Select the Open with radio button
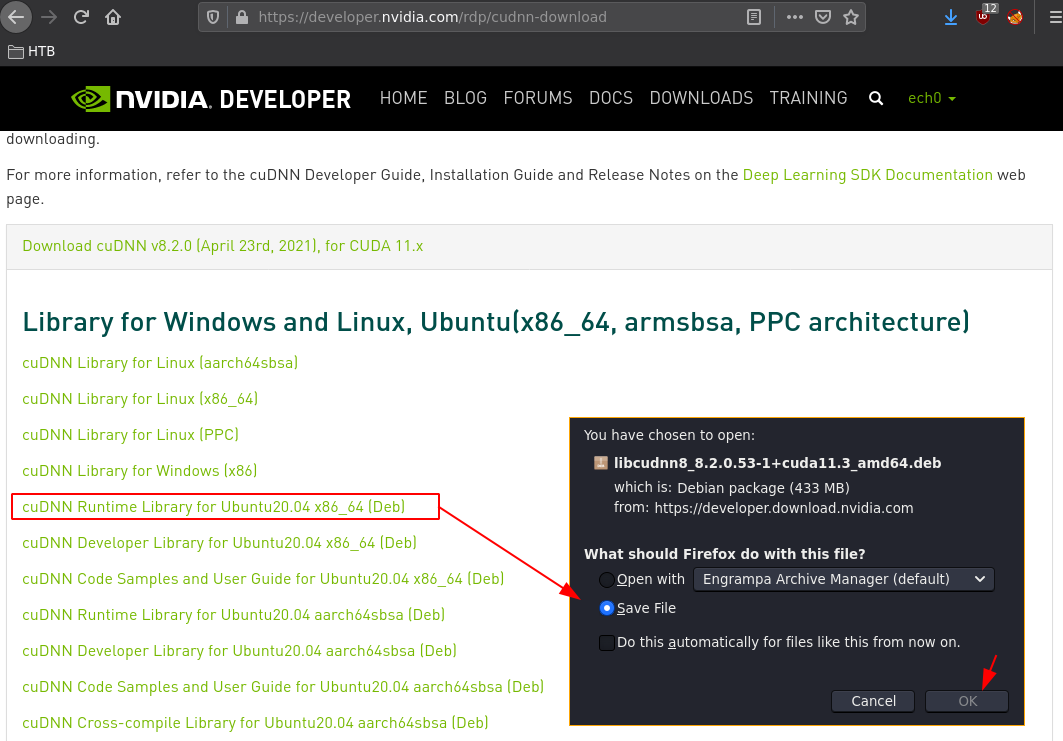Image resolution: width=1063 pixels, height=741 pixels. (607, 580)
